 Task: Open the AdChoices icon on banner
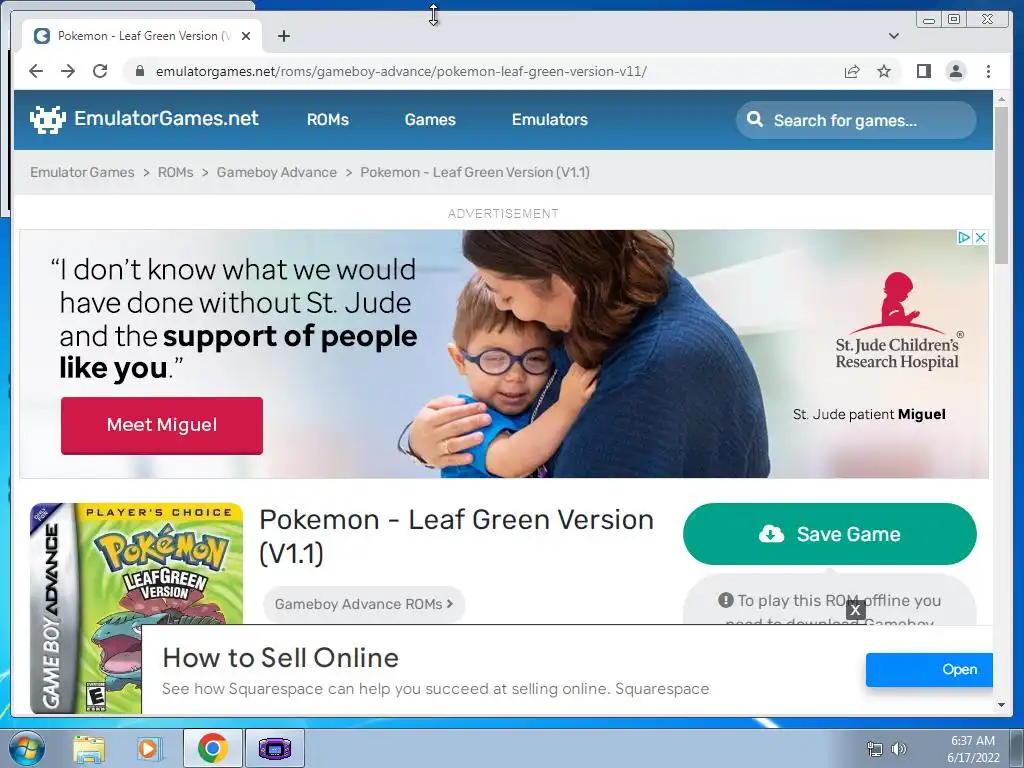point(963,238)
